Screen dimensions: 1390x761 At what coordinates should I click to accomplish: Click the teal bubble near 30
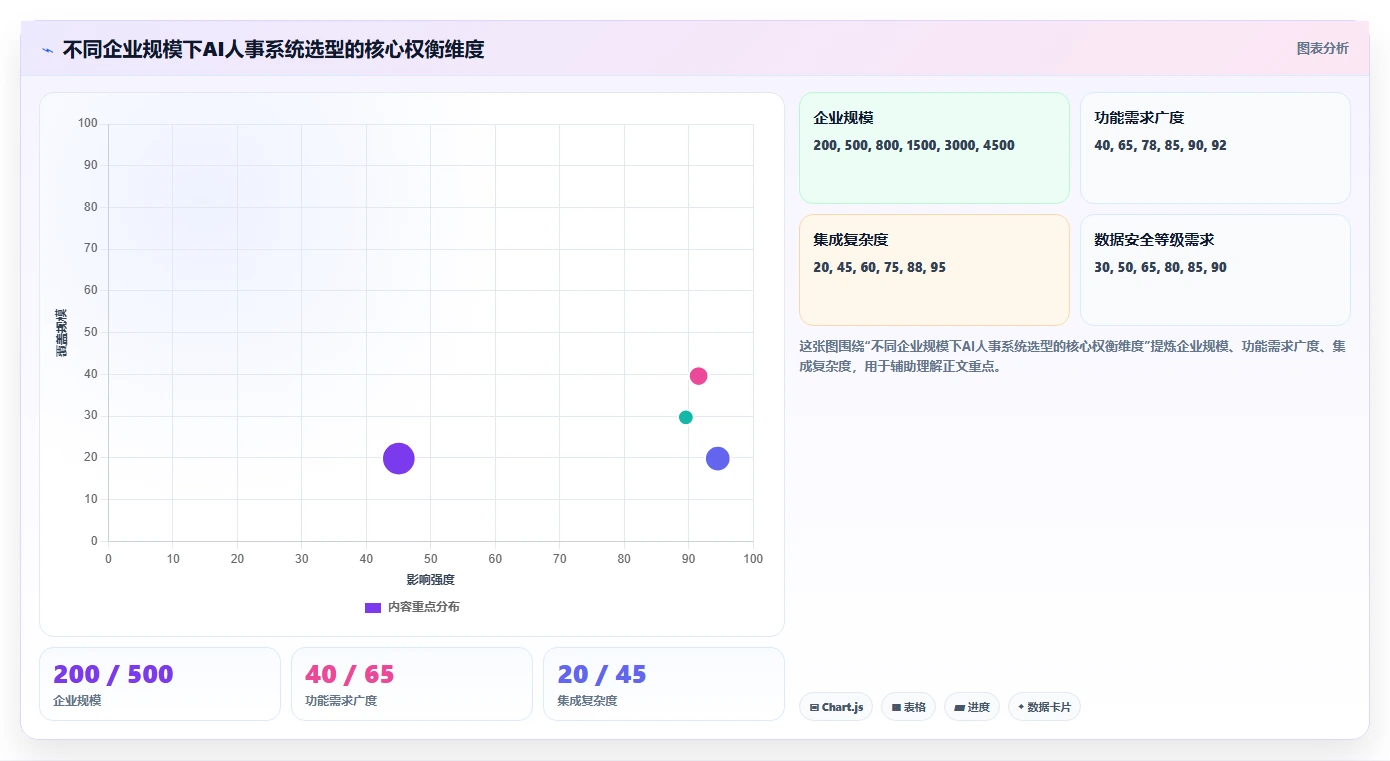pos(686,417)
